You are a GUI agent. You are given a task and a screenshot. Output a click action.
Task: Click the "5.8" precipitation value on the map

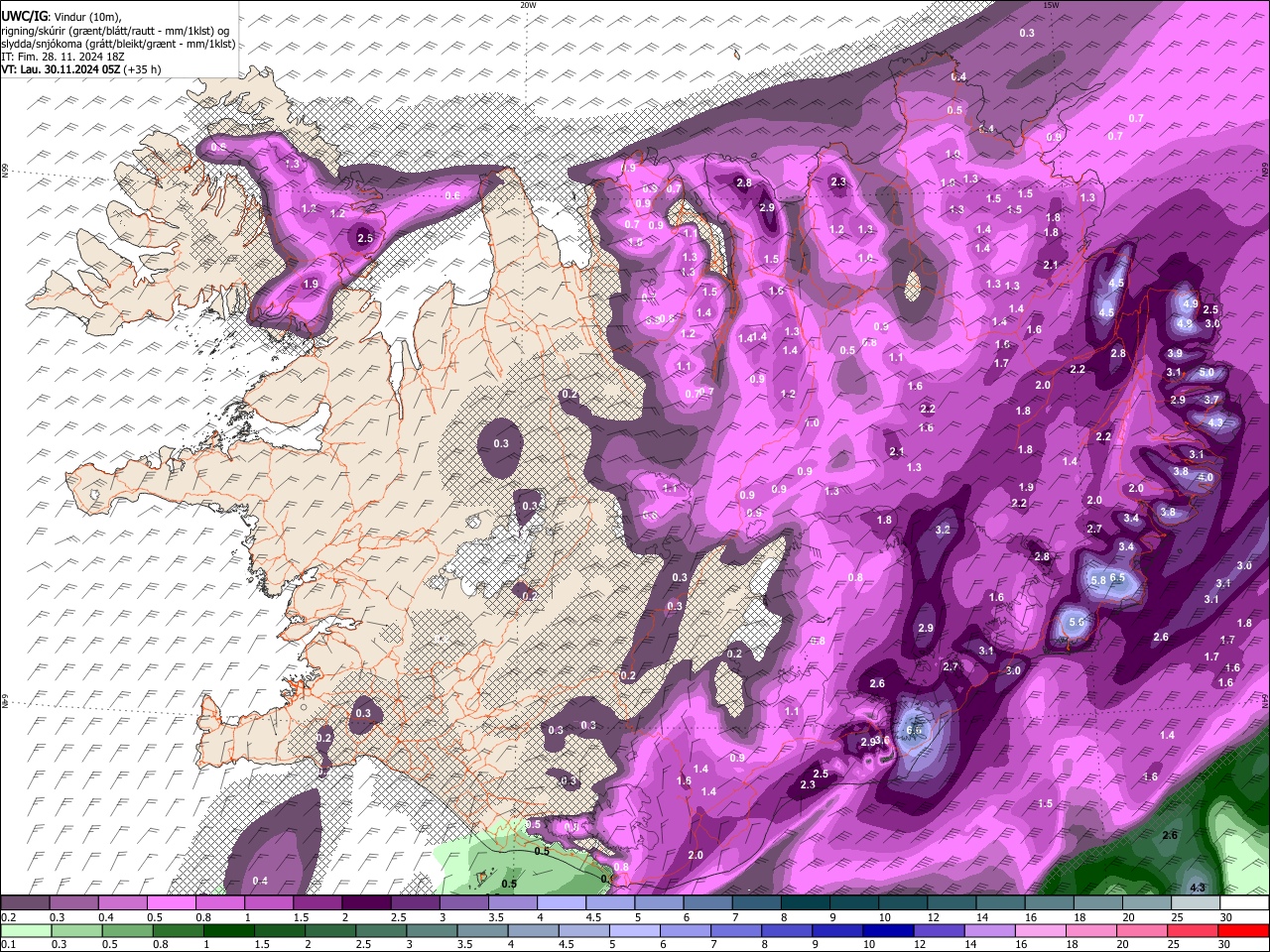click(1097, 580)
